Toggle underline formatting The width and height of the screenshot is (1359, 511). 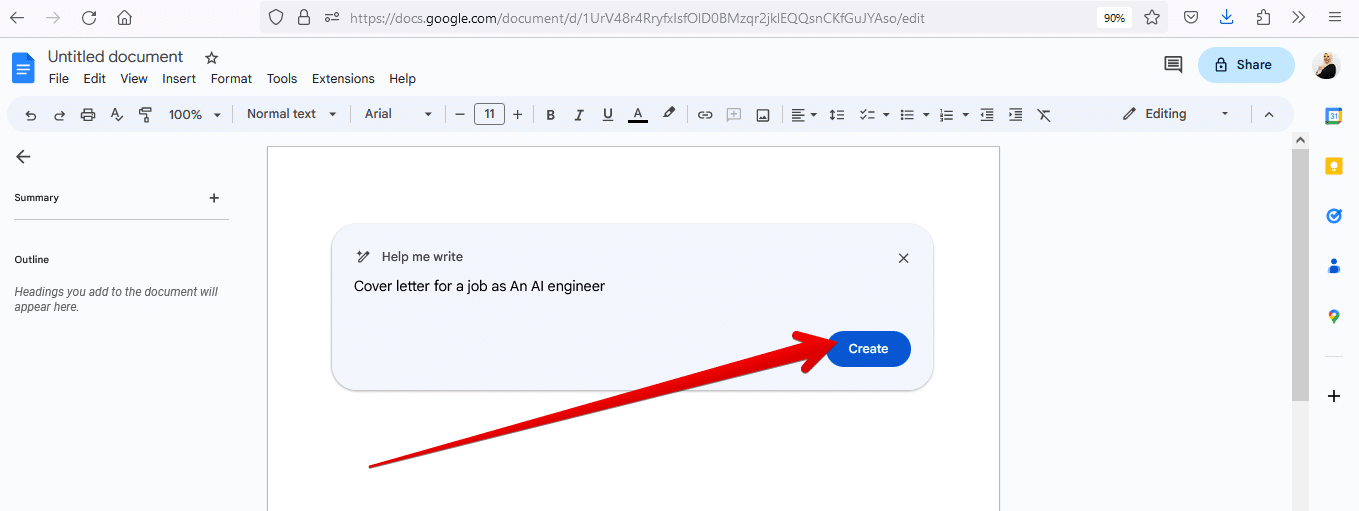608,115
